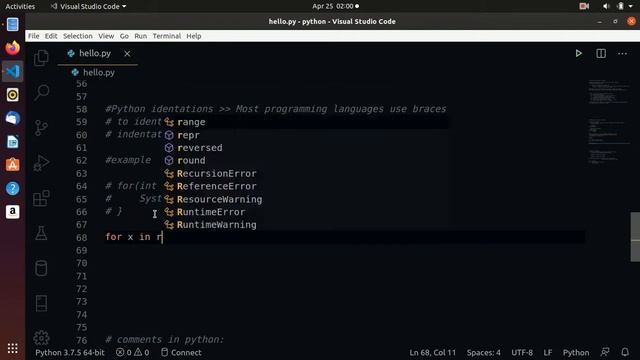Open the system status menu arrow

(631, 6)
